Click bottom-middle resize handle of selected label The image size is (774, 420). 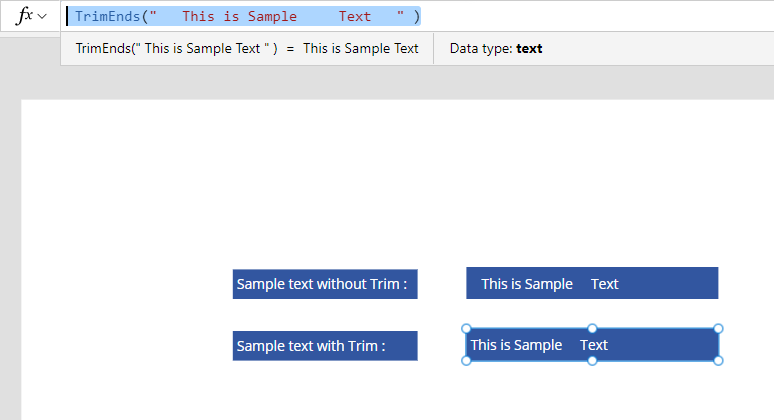click(x=592, y=361)
